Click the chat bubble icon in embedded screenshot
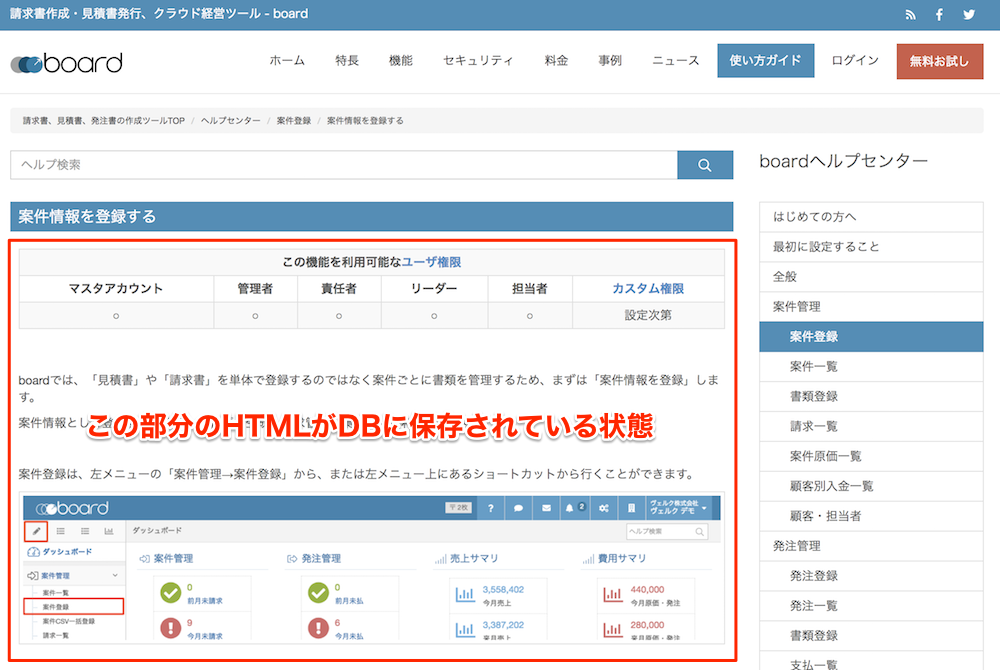Image resolution: width=1000 pixels, height=670 pixels. pos(518,508)
